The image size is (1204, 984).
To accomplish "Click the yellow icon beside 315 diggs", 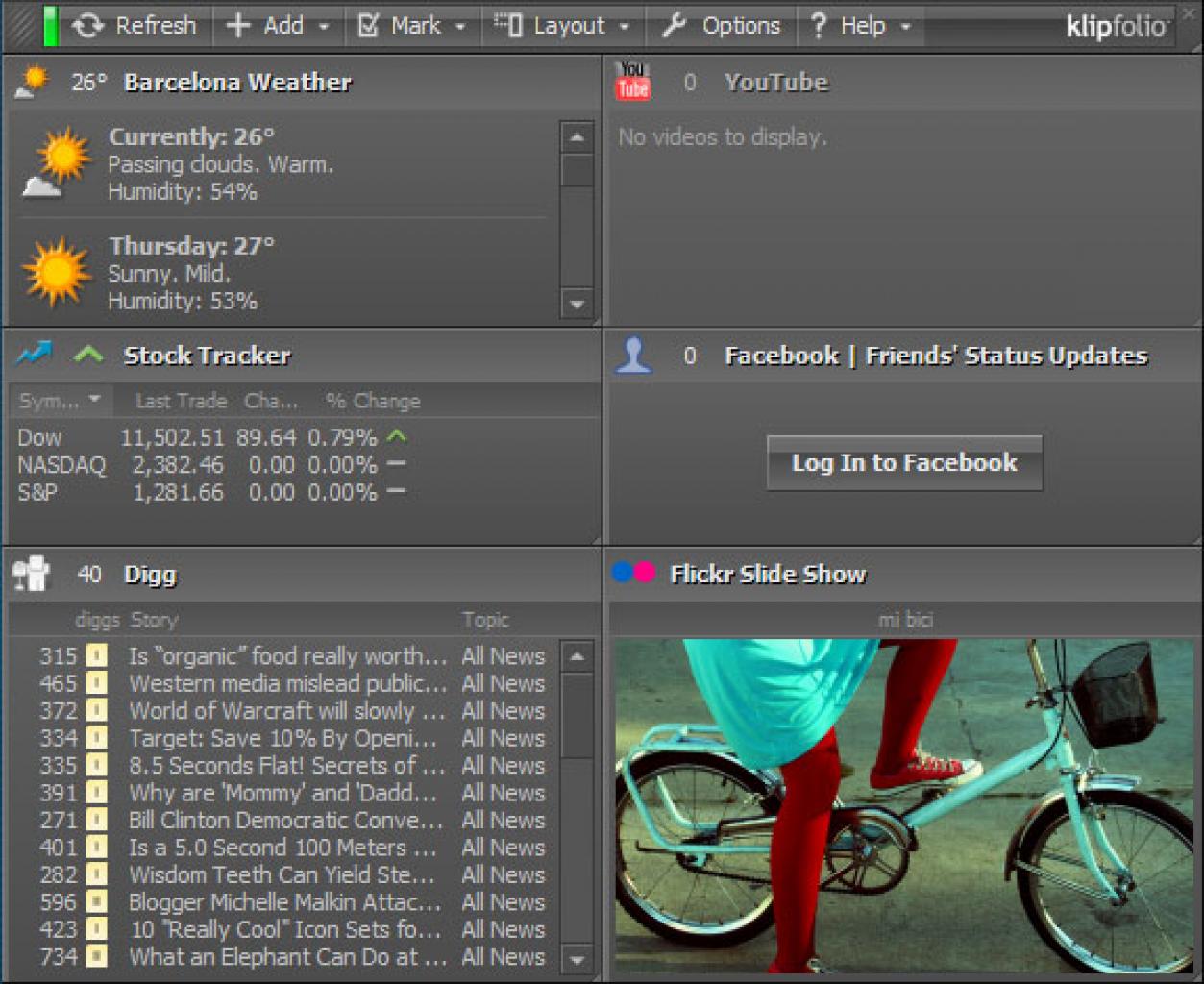I will [96, 656].
